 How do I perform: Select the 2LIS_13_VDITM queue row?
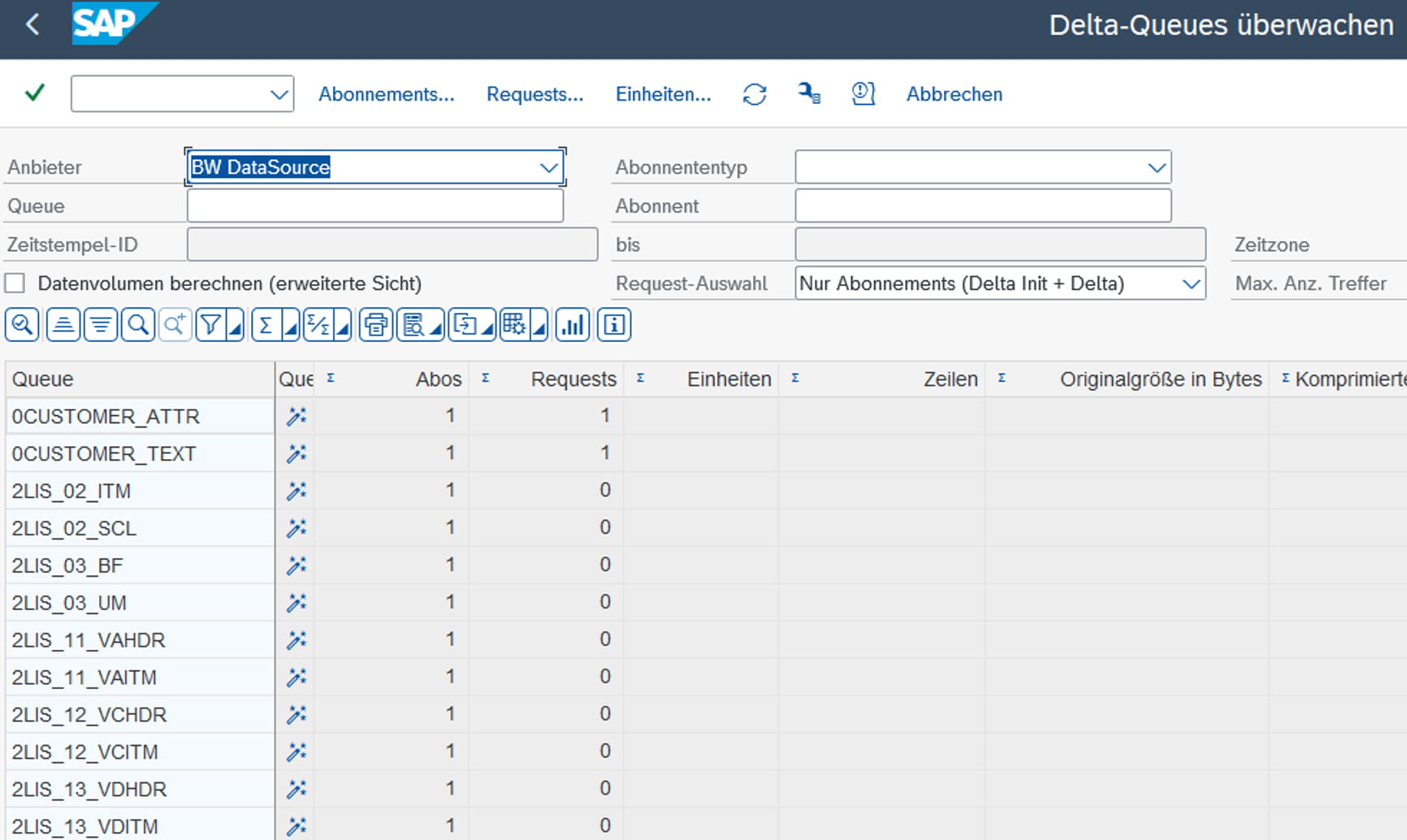click(140, 826)
